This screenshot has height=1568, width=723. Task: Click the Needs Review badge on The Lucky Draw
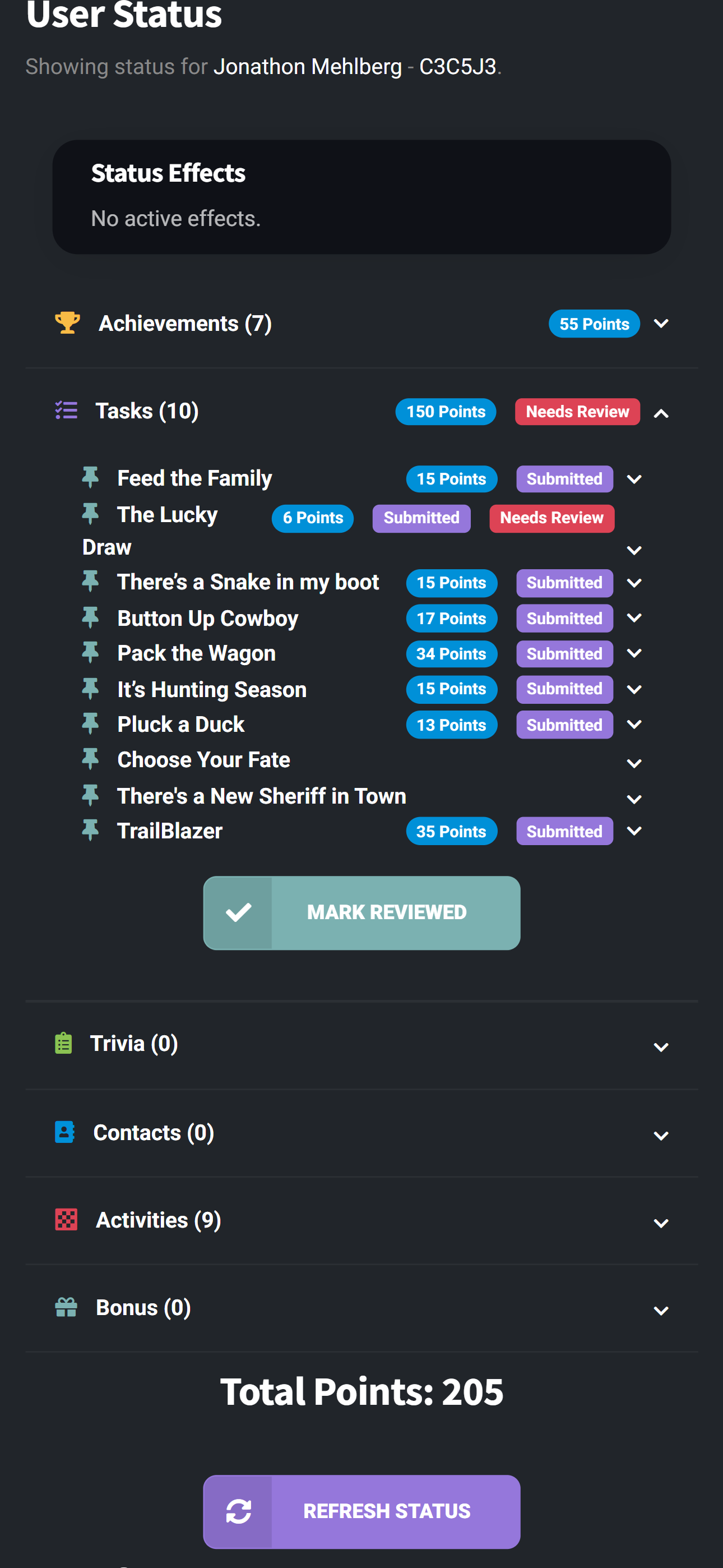point(551,518)
